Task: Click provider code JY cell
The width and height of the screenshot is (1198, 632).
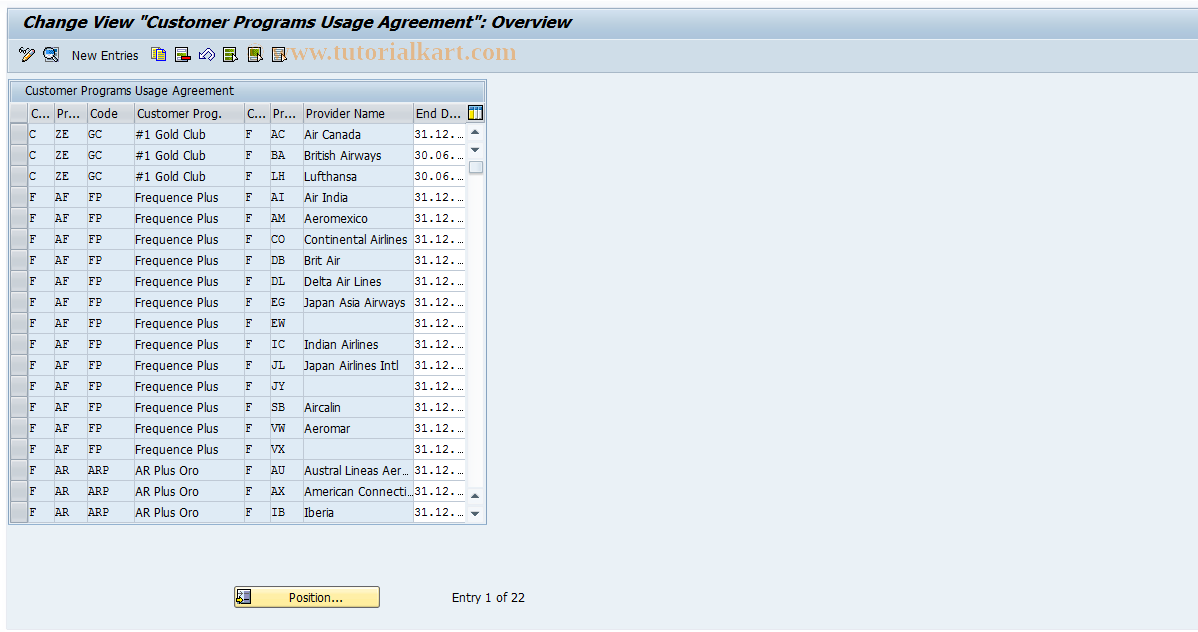Action: (x=286, y=386)
